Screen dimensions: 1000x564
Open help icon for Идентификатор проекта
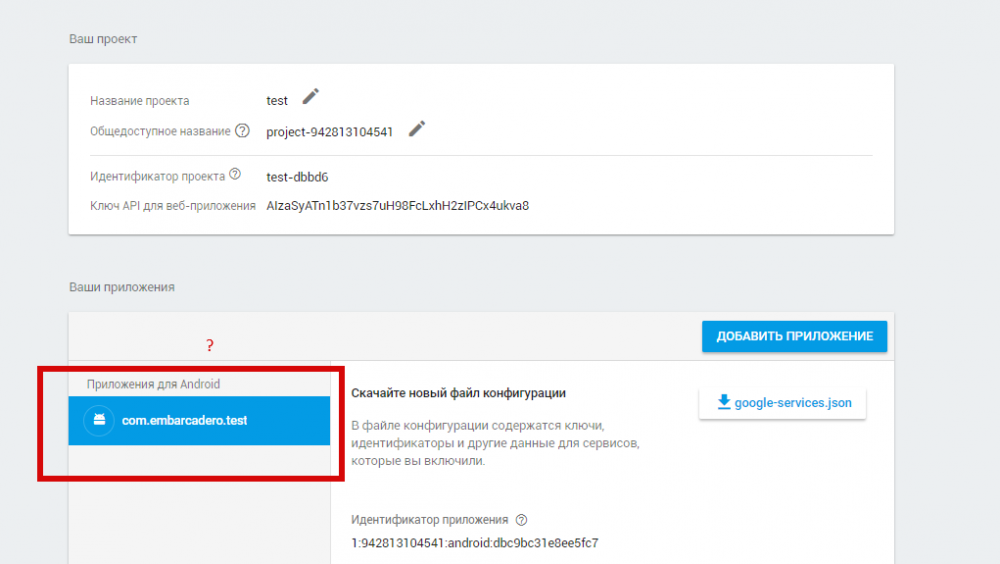[235, 174]
